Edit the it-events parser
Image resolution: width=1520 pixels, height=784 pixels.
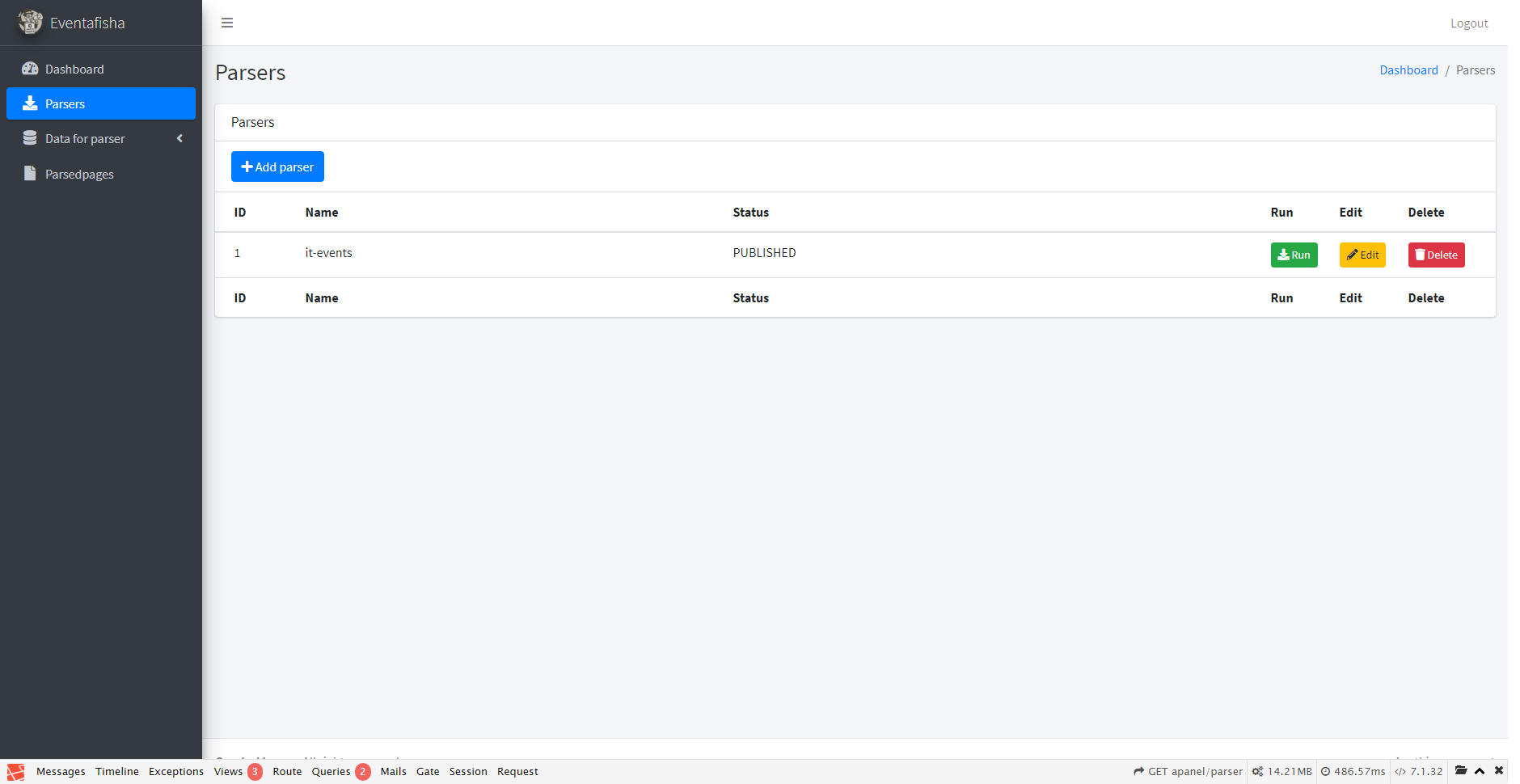point(1362,255)
